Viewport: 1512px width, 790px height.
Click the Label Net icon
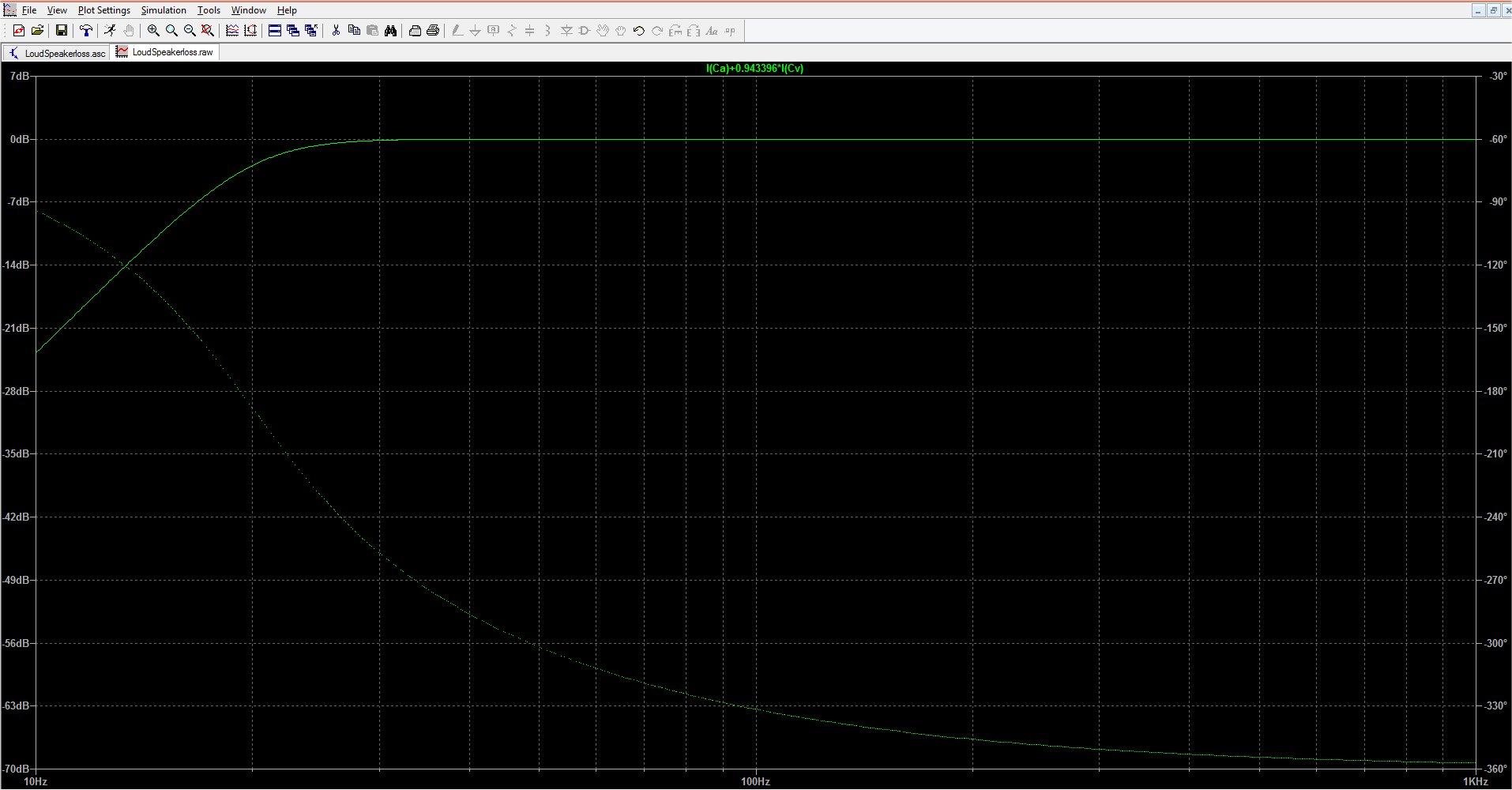[493, 31]
